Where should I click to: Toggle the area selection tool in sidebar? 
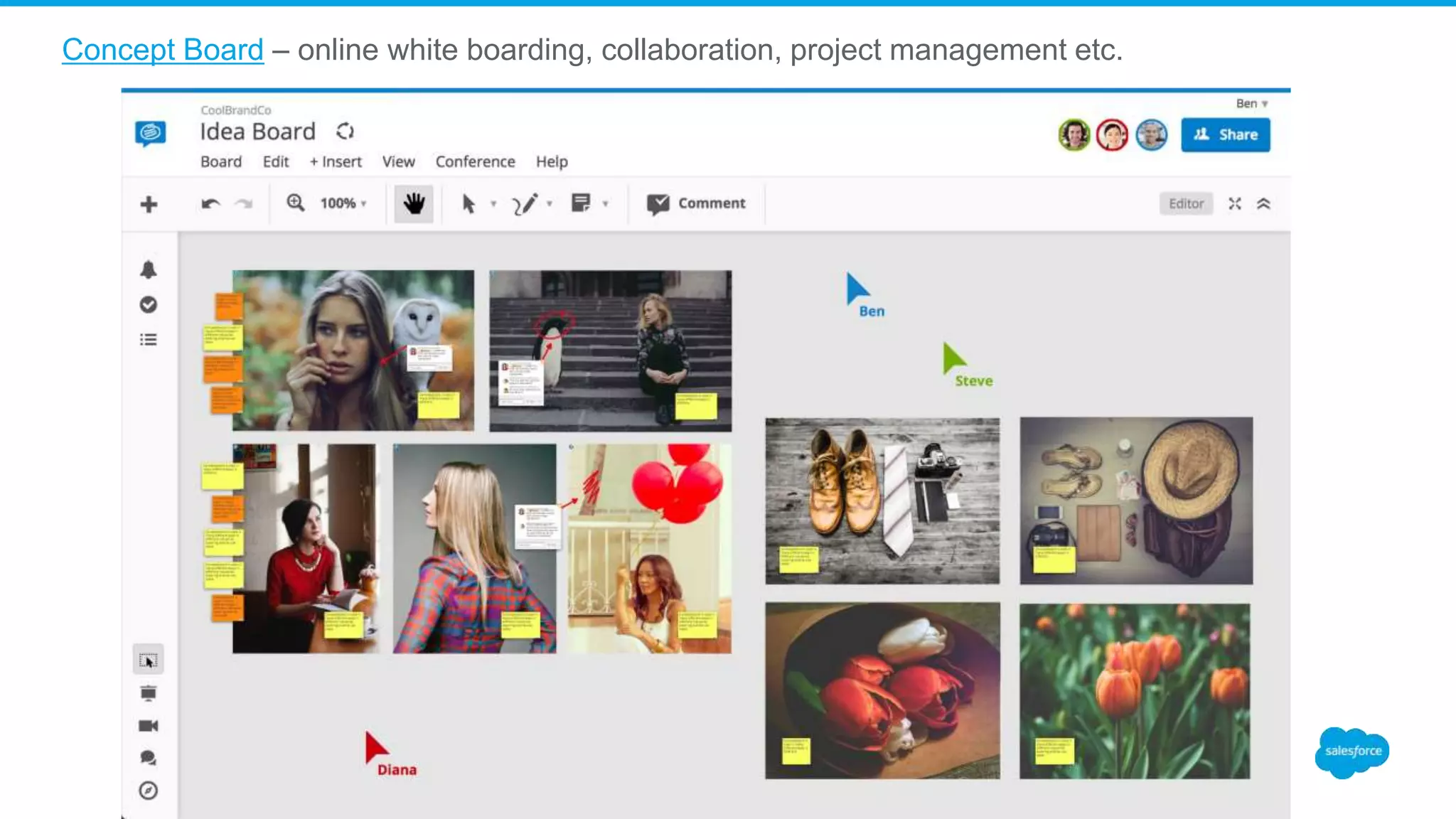pos(148,660)
